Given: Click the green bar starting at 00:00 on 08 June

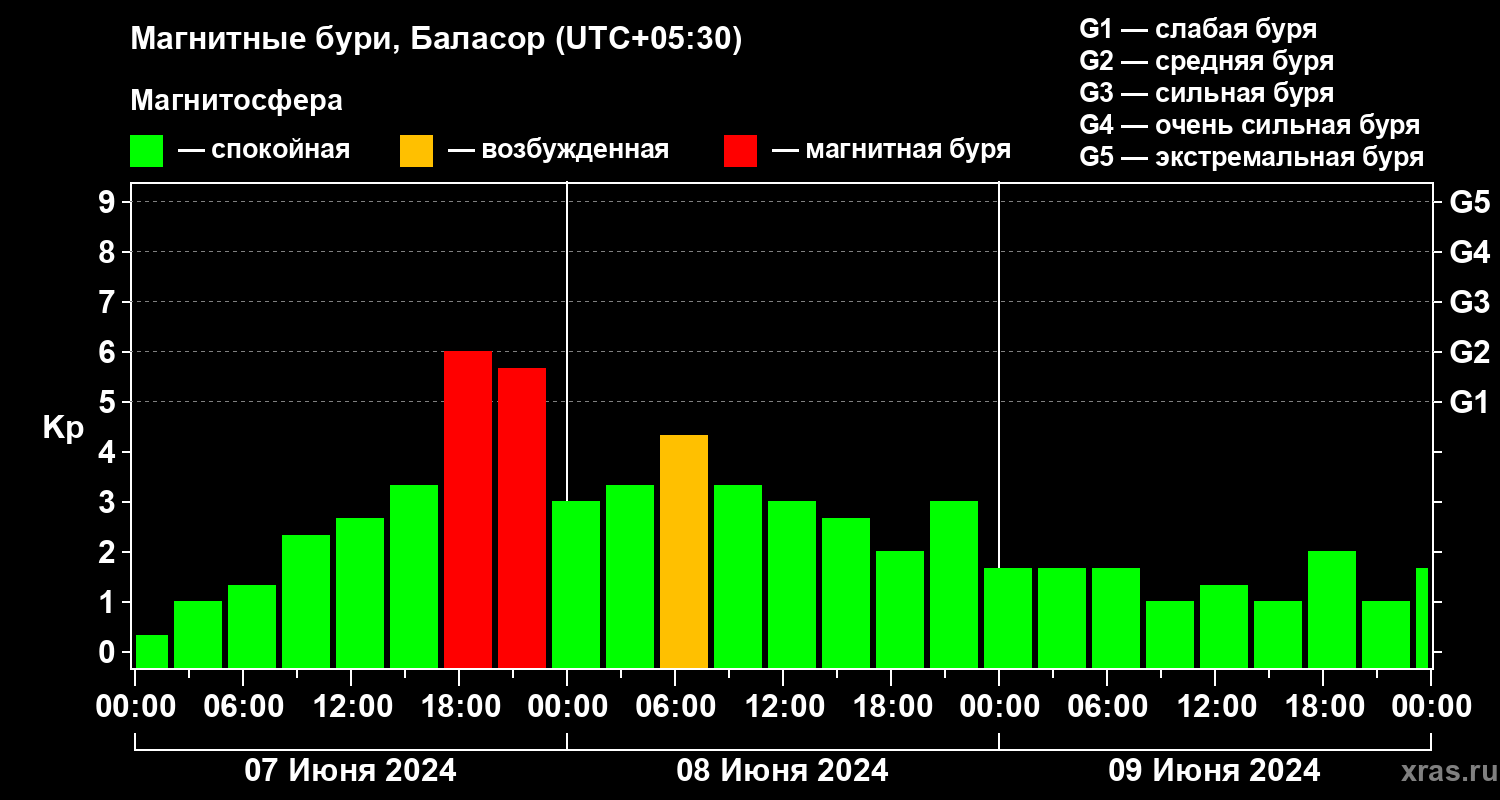Looking at the screenshot, I should pyautogui.click(x=576, y=585).
